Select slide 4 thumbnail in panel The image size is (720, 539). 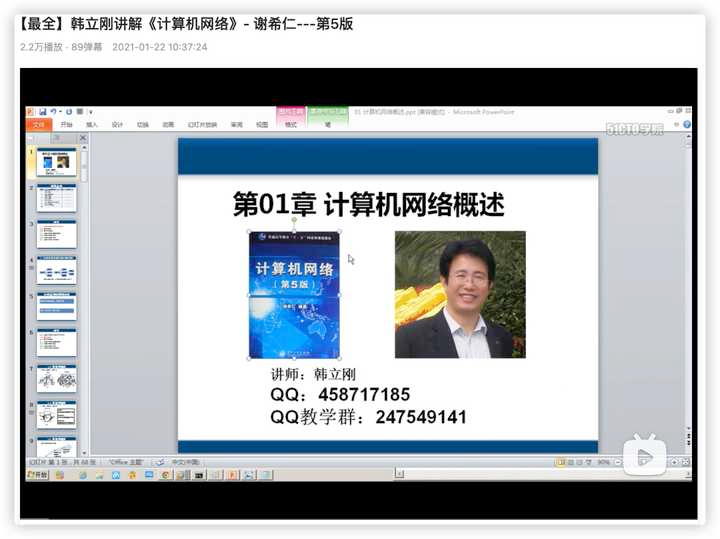click(x=57, y=270)
